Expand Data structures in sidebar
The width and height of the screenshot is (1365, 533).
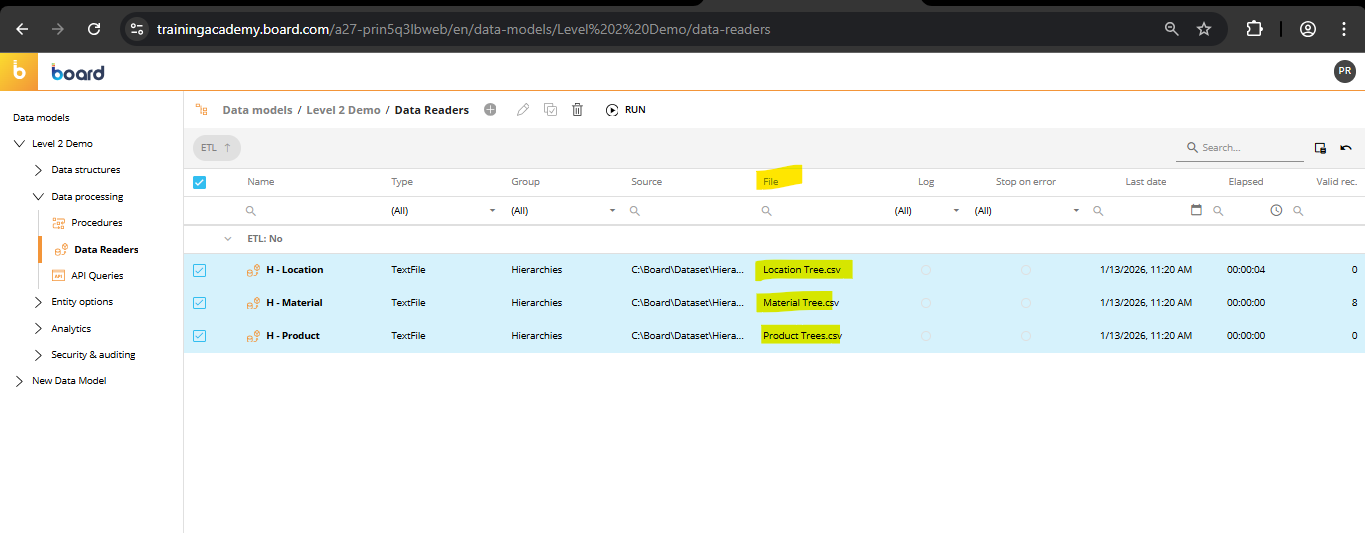point(38,170)
